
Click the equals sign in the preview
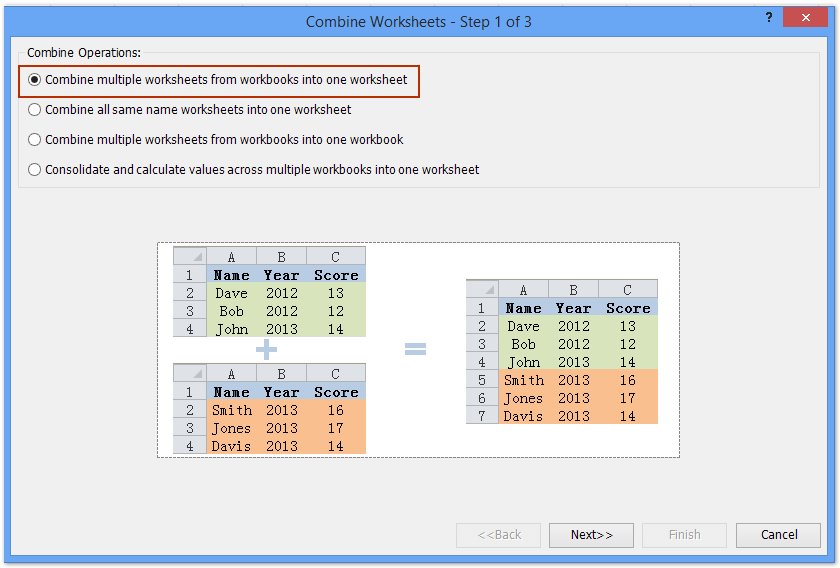click(x=415, y=349)
